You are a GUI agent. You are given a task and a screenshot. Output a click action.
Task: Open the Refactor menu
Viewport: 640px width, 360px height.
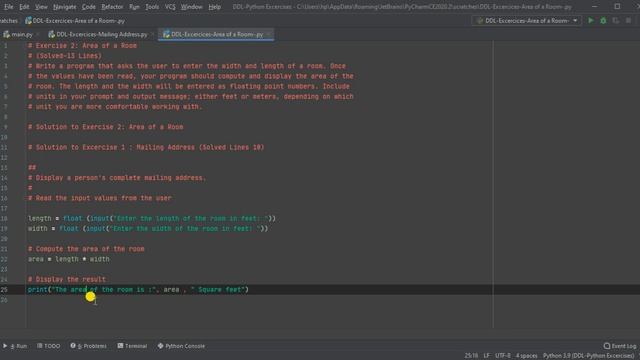coord(112,7)
